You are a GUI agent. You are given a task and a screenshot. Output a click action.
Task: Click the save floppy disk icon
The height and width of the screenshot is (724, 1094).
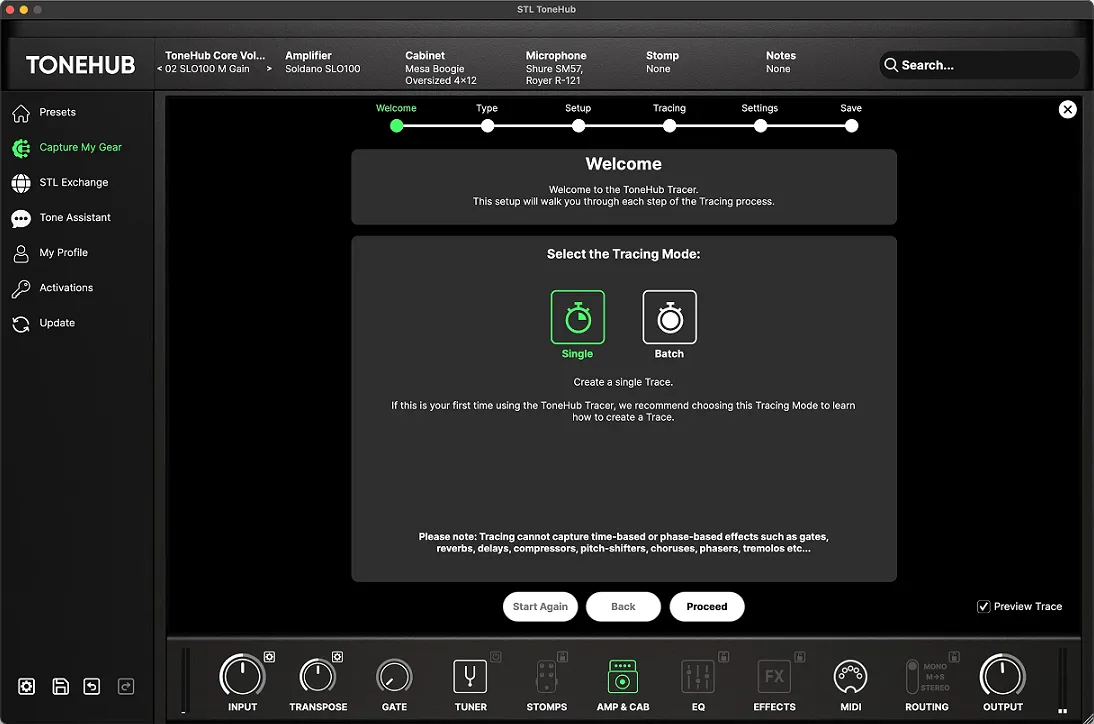coord(61,686)
